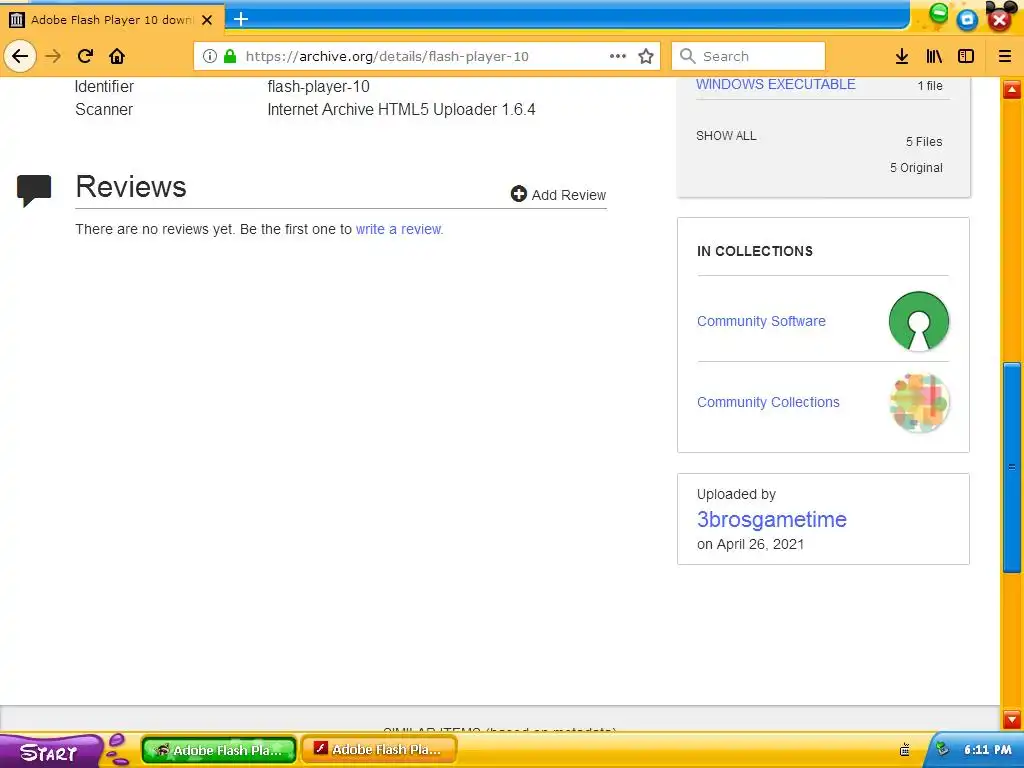Click SHOW ALL files link
This screenshot has width=1024, height=768.
(x=726, y=136)
